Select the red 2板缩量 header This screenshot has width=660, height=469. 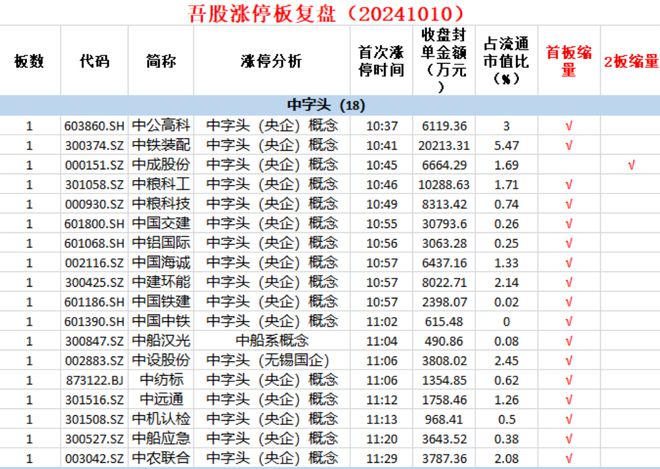(631, 61)
